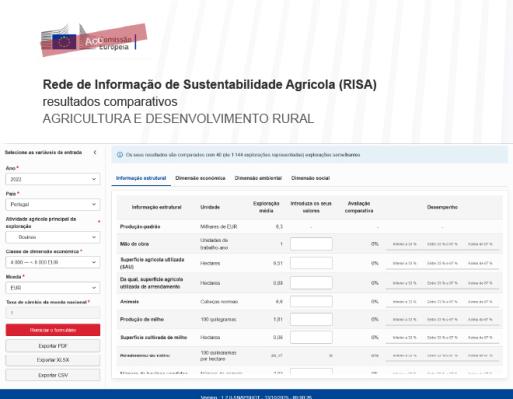Image resolution: width=513 pixels, height=399 pixels.
Task: Click the Avaliação comparativa column header
Action: click(359, 207)
